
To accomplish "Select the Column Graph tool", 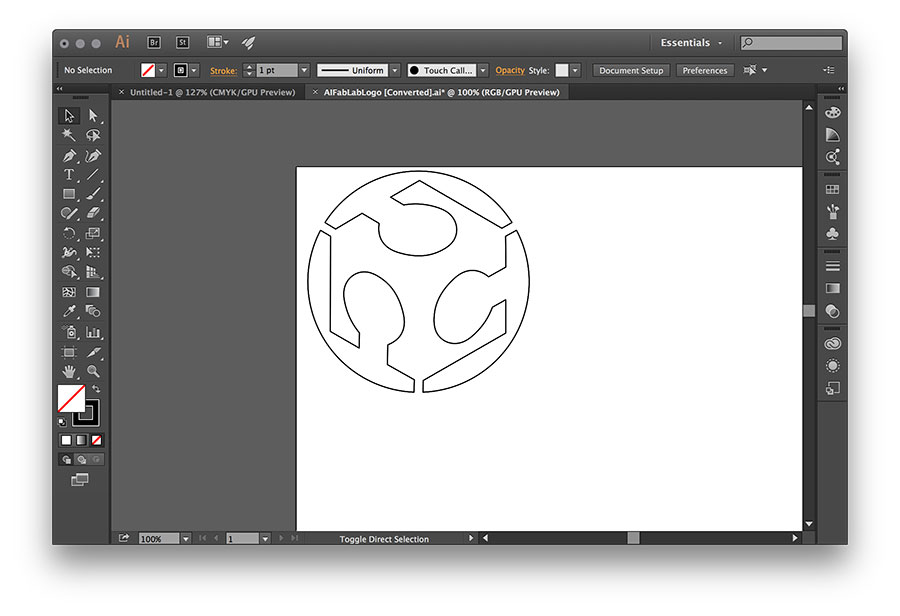I will coord(93,332).
